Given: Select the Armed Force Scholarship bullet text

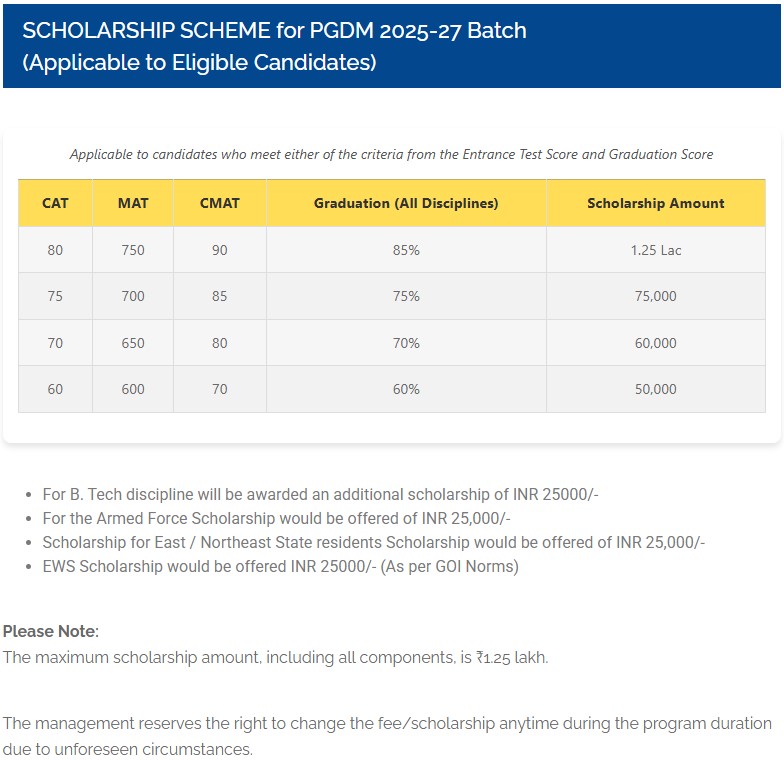Looking at the screenshot, I should coord(276,518).
